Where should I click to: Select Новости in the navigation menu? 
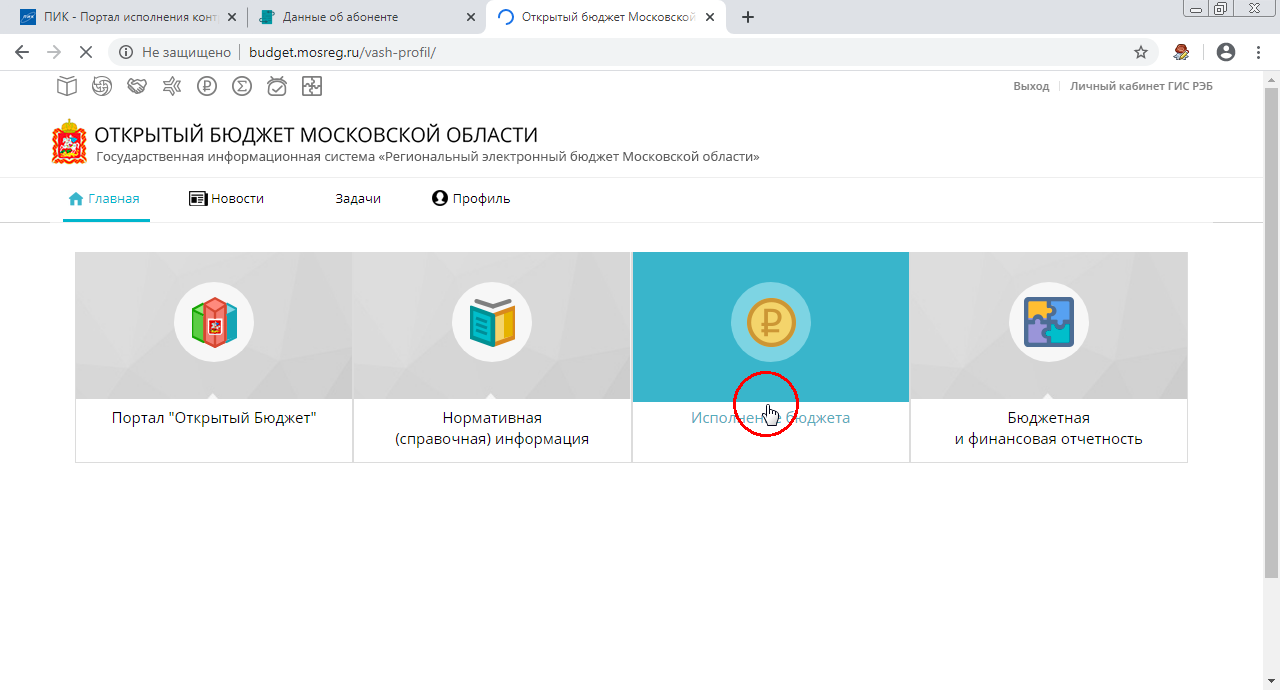[236, 198]
